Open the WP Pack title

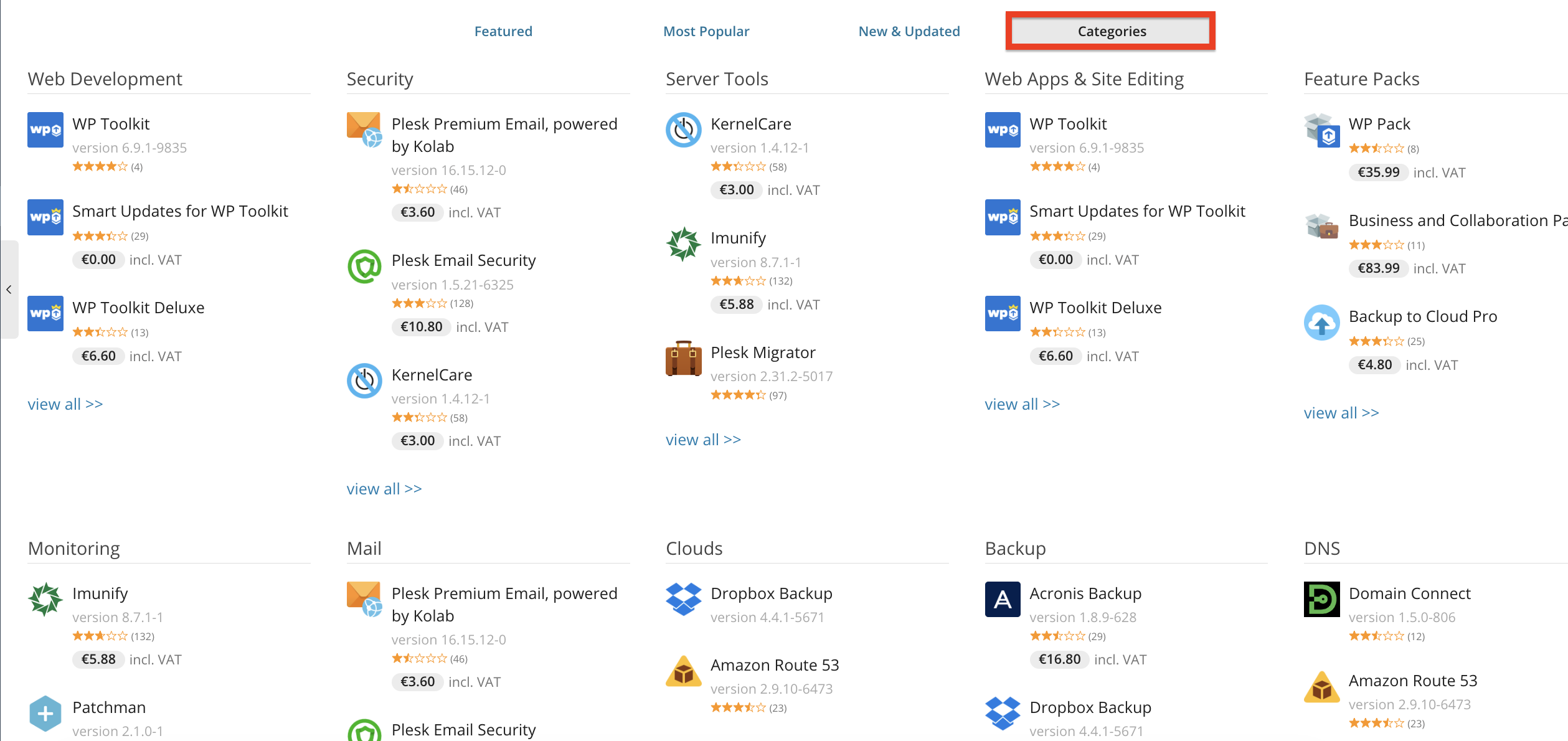(1379, 124)
